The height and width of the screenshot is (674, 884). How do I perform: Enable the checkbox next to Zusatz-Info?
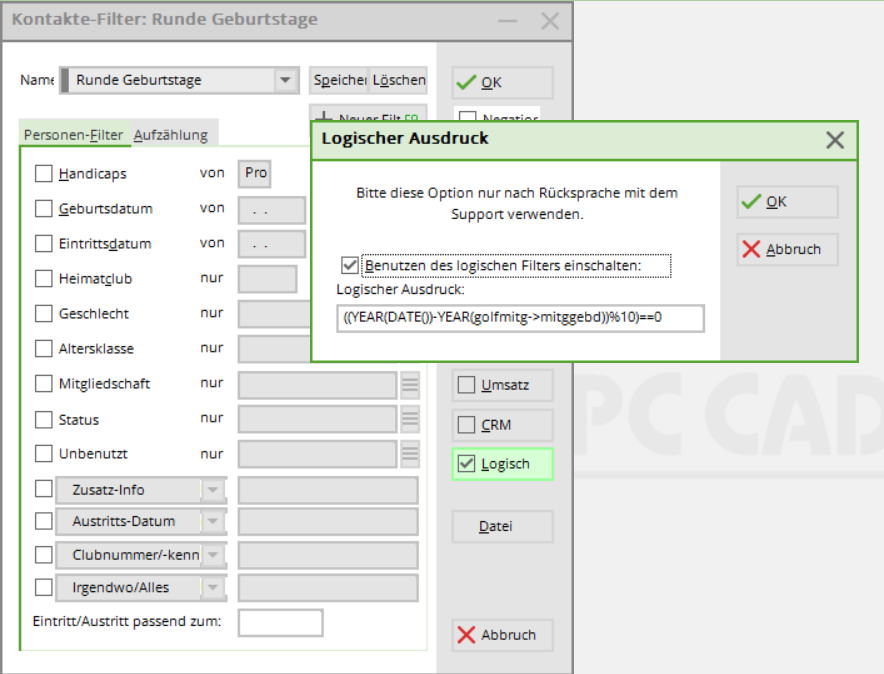click(x=43, y=489)
